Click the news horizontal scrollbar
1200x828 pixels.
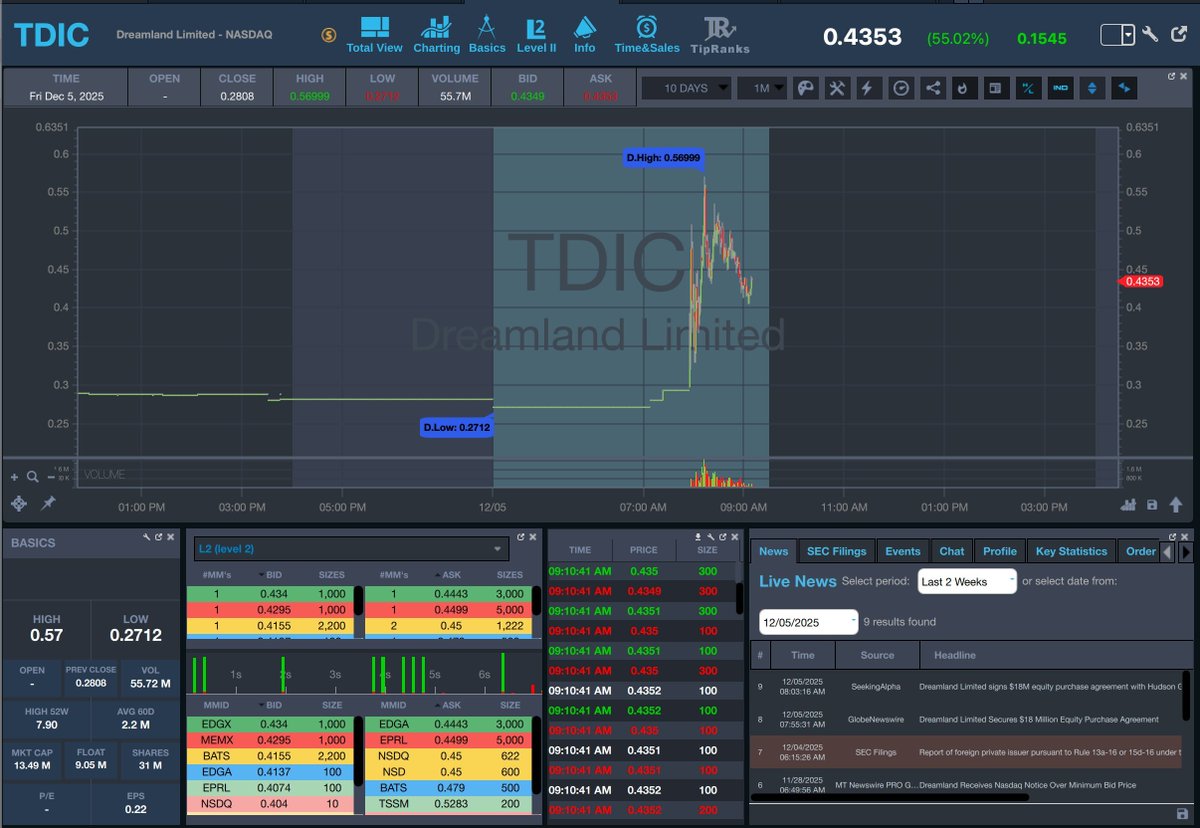889,798
